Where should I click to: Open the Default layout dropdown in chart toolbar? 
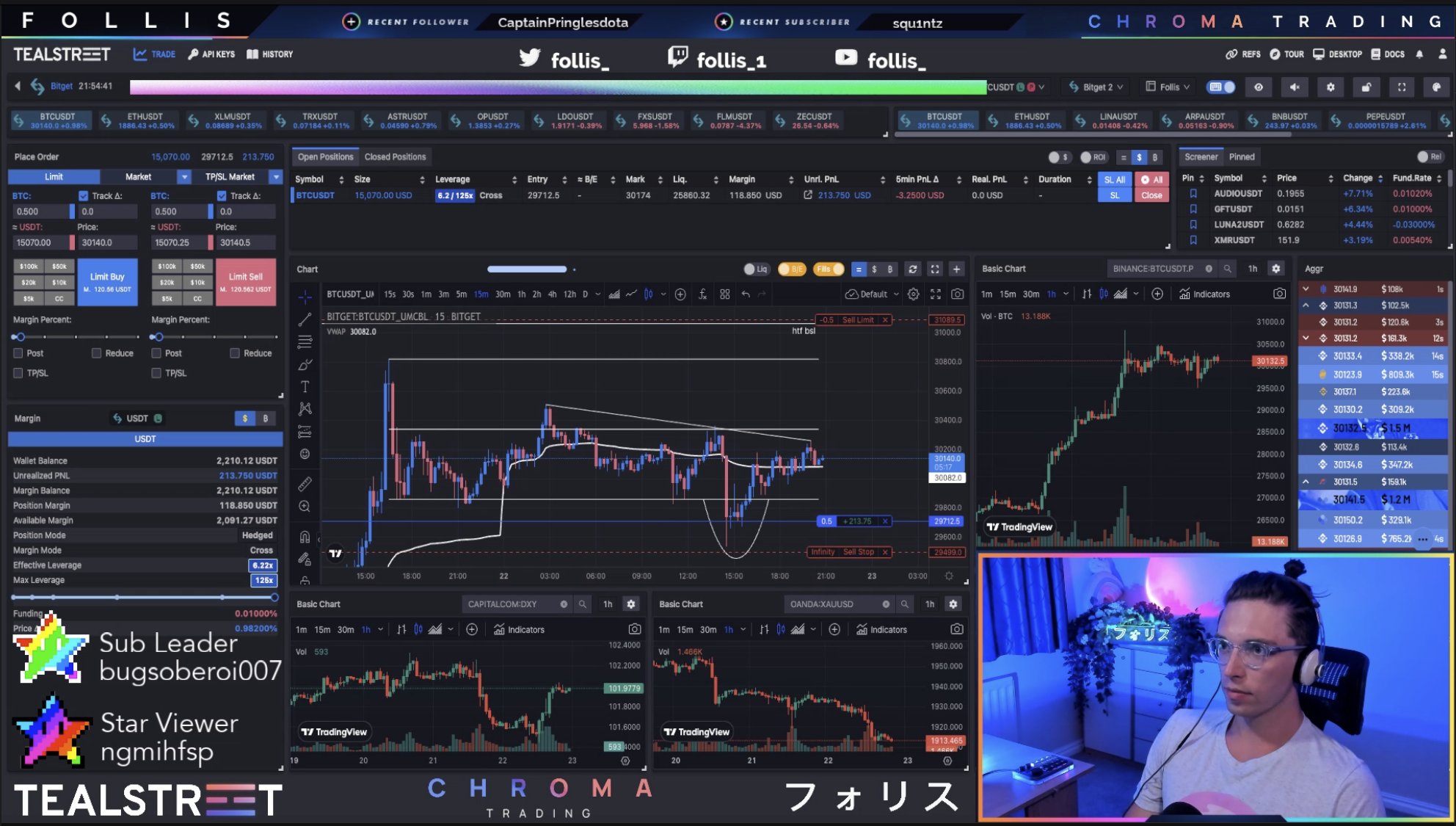pos(873,294)
